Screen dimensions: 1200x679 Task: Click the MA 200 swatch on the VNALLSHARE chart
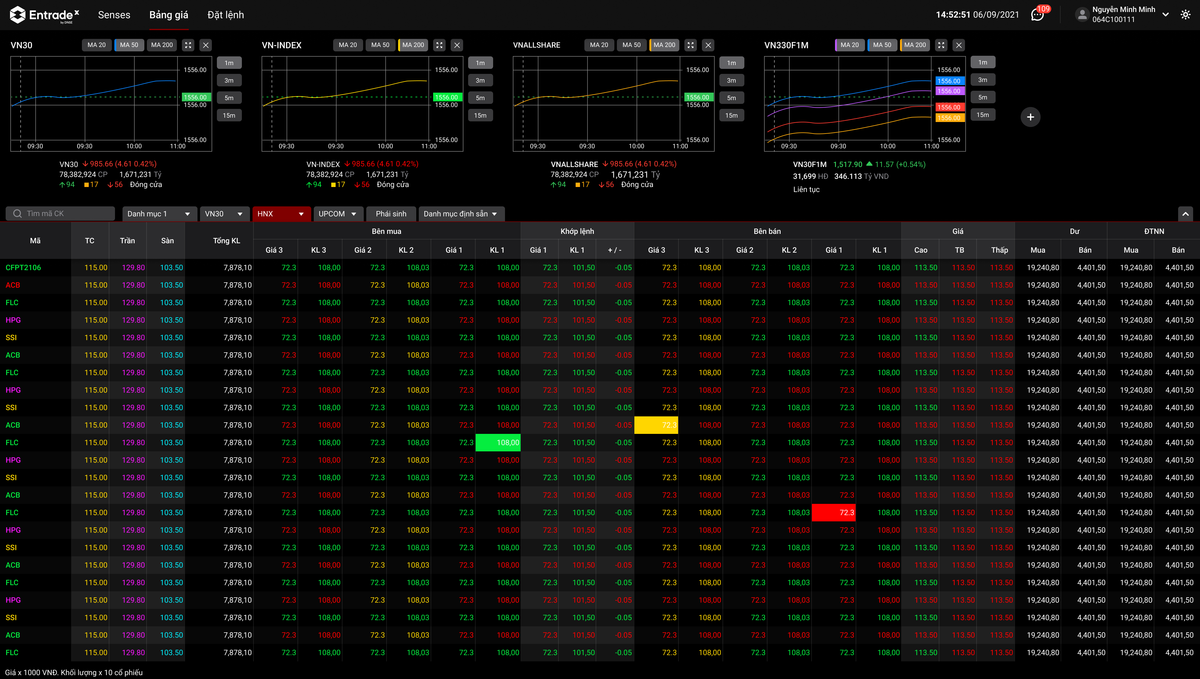(x=662, y=45)
